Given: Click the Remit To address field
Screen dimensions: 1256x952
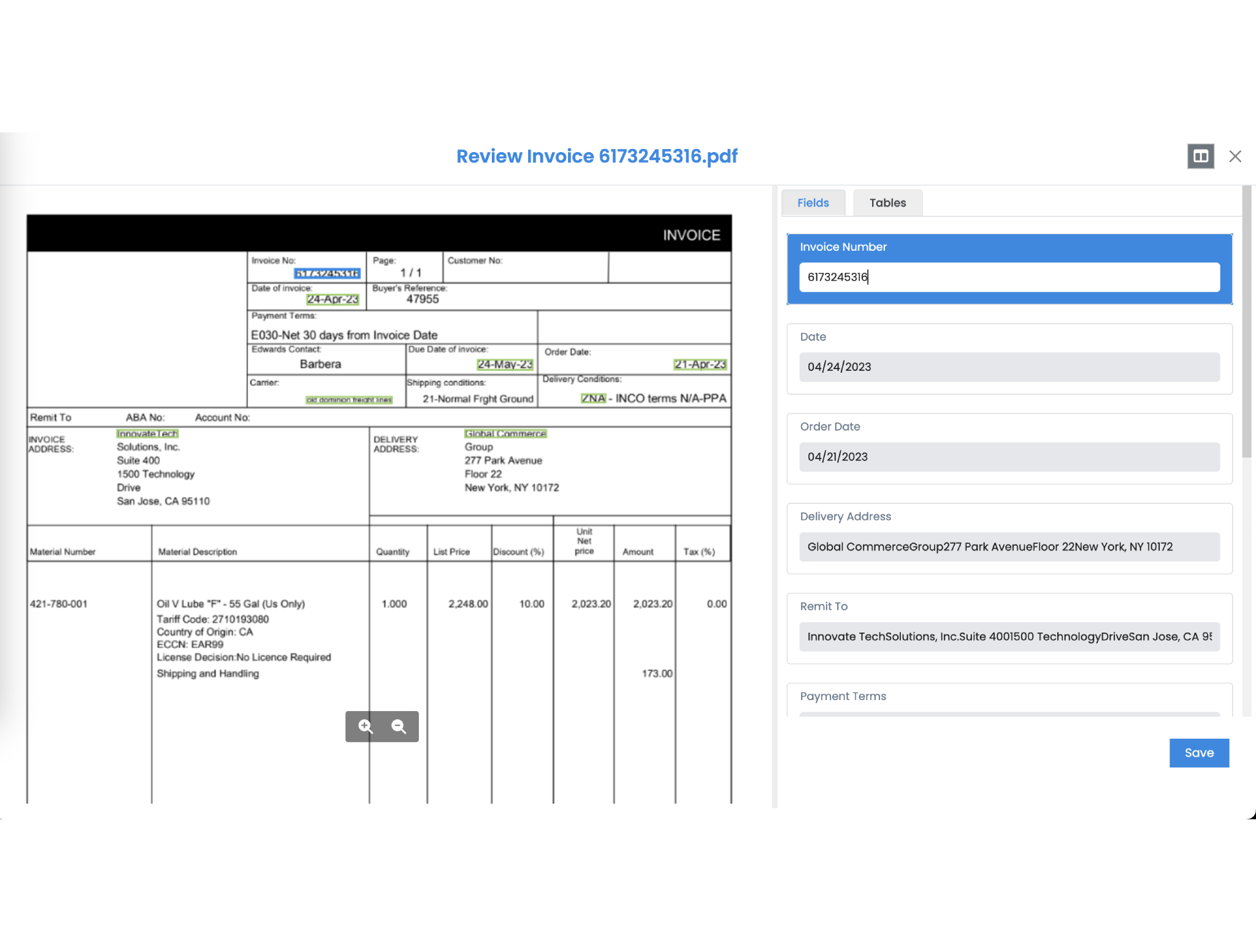Looking at the screenshot, I should 1009,636.
